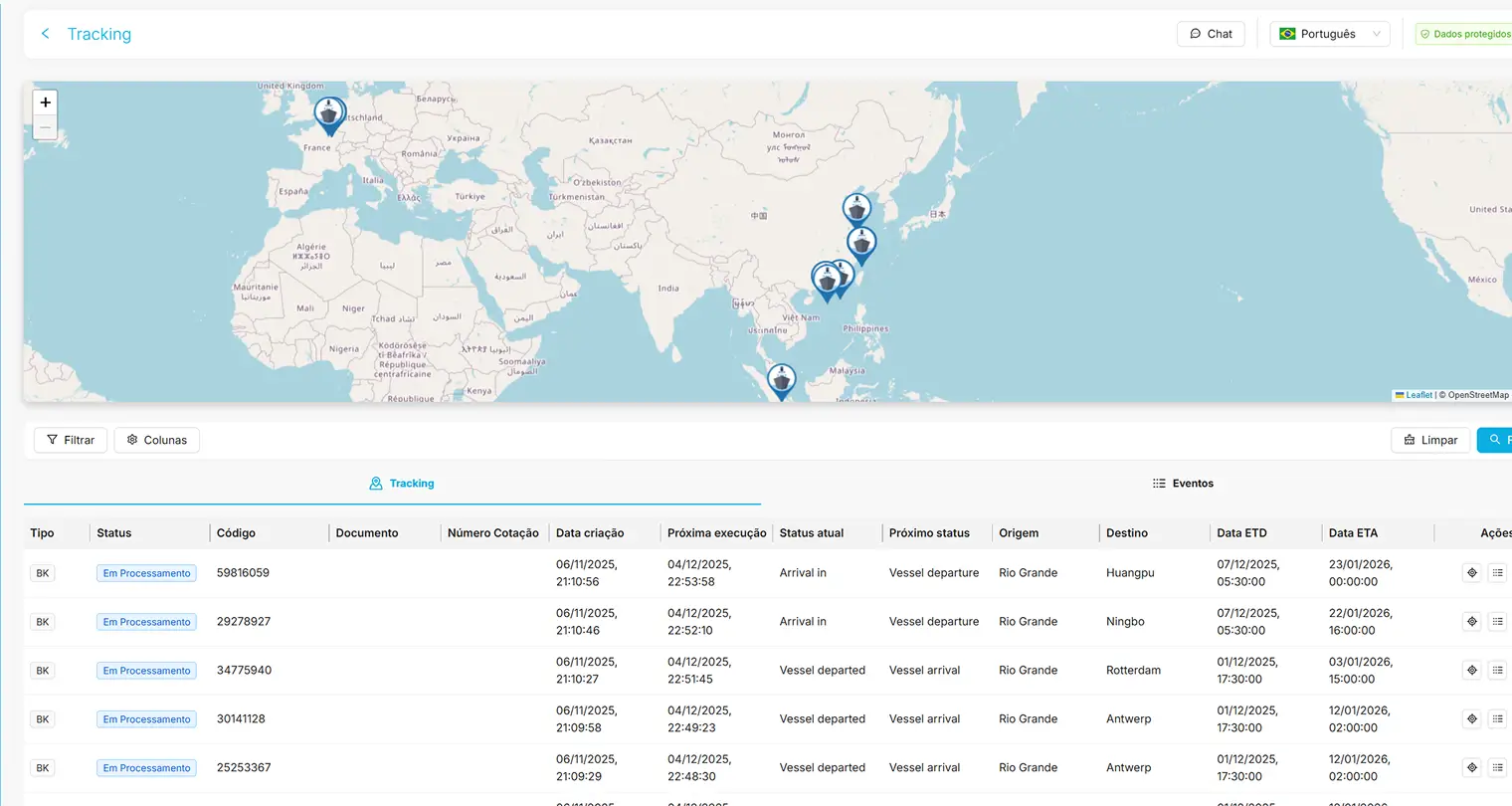This screenshot has height=806, width=1512.
Task: Zoom out on the map
Action: pos(45,127)
